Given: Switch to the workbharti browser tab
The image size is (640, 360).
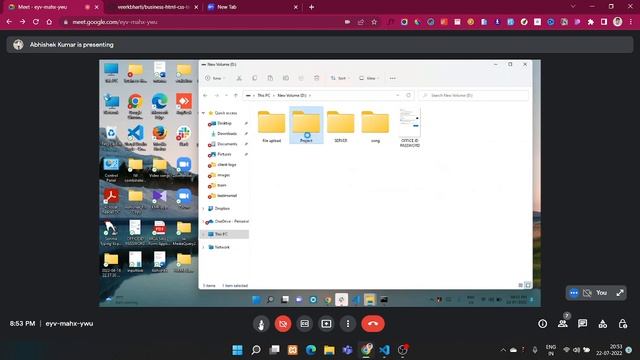Looking at the screenshot, I should coord(153,7).
